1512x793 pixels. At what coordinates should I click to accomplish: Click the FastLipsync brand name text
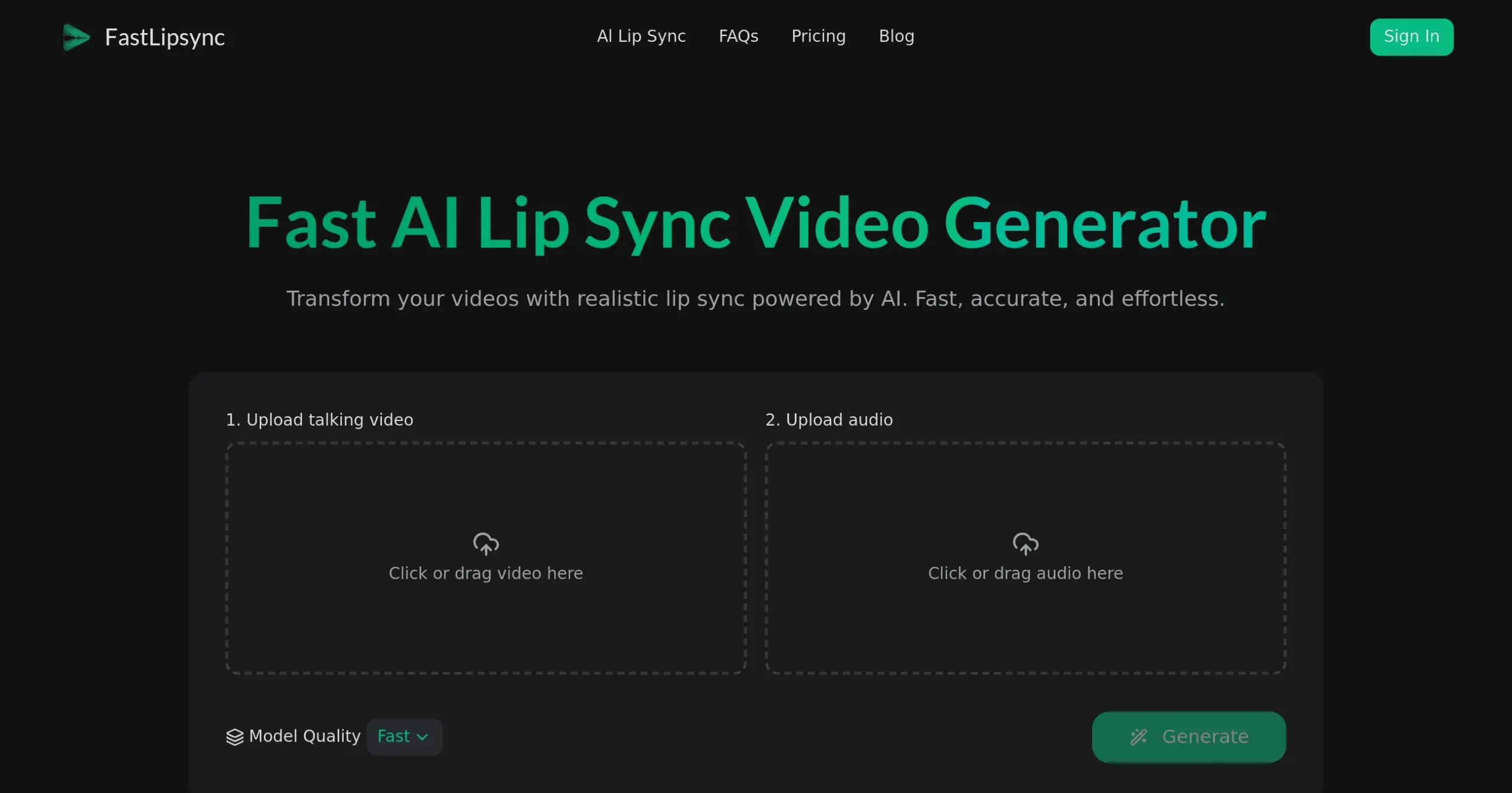(x=165, y=38)
